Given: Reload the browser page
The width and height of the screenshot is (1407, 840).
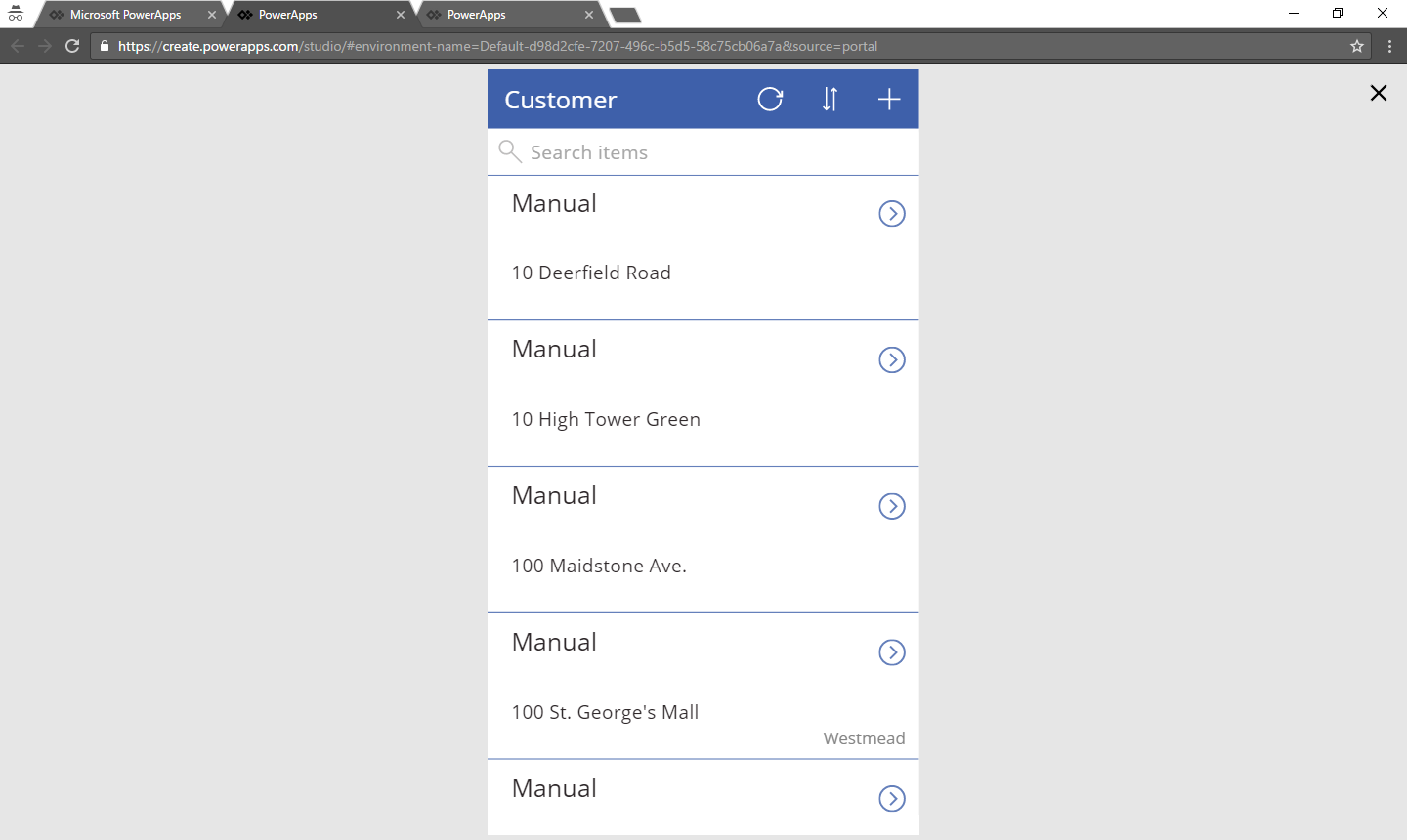Looking at the screenshot, I should pos(72,46).
